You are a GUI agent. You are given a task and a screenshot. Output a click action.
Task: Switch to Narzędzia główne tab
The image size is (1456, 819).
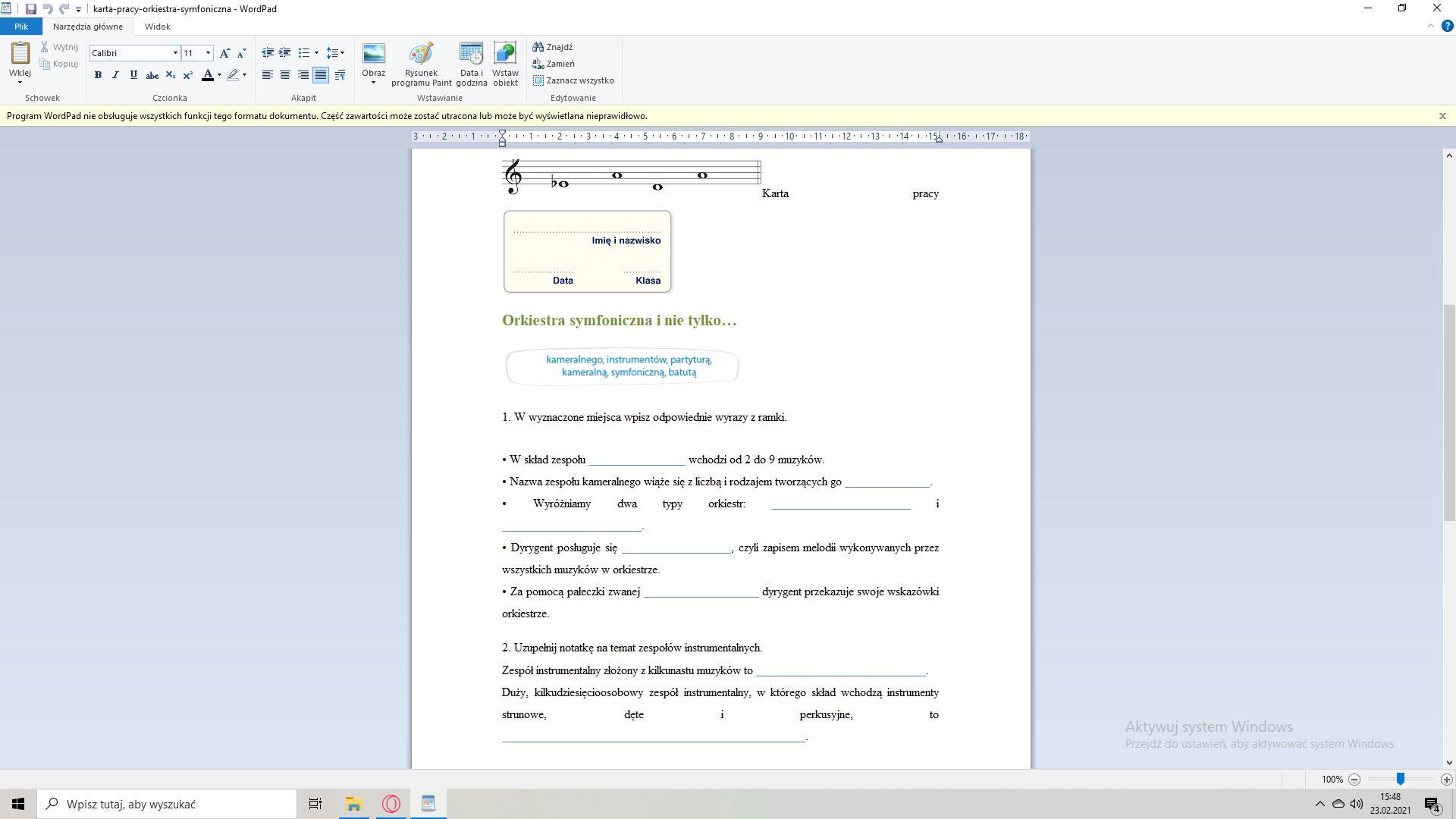88,27
